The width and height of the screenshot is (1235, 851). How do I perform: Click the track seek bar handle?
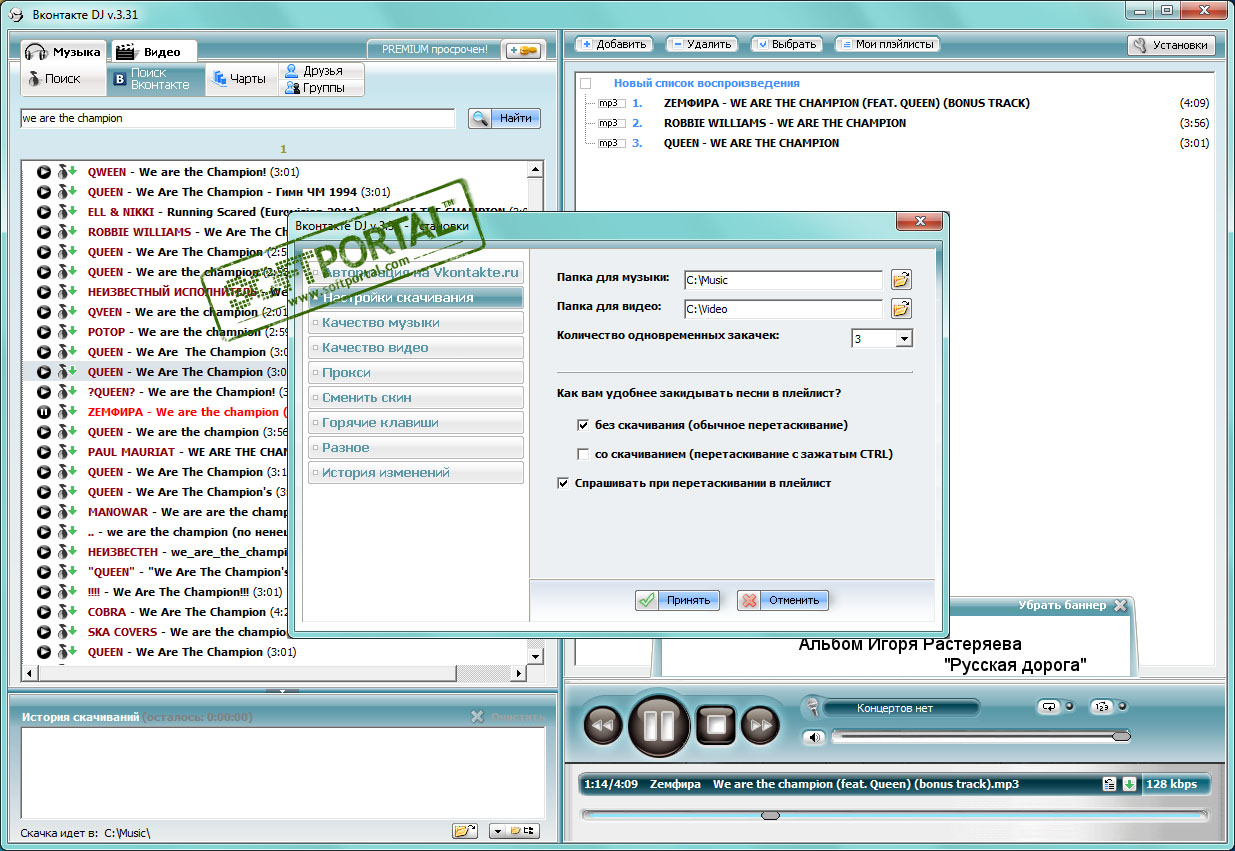point(770,815)
